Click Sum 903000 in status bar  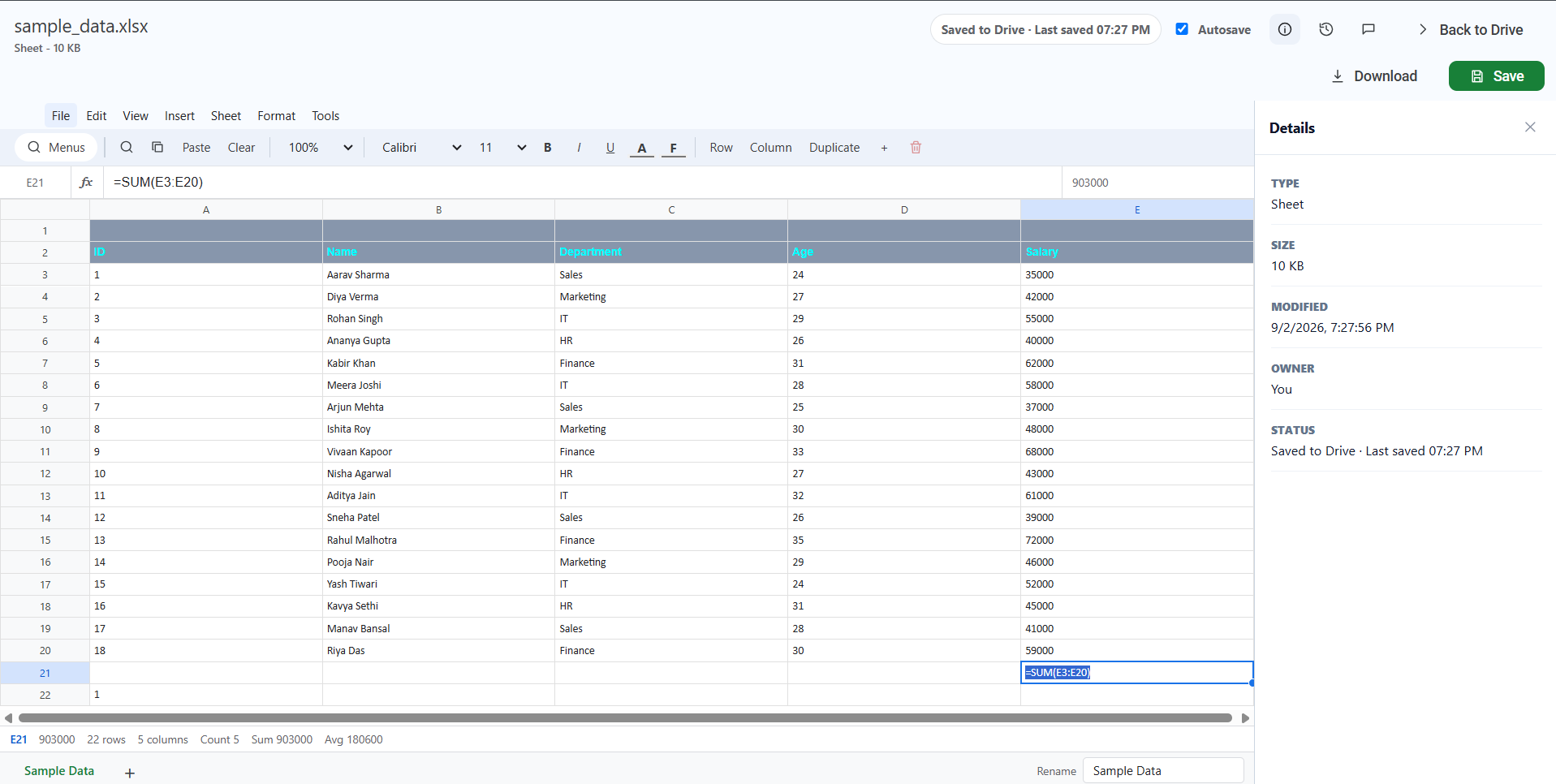[x=282, y=739]
